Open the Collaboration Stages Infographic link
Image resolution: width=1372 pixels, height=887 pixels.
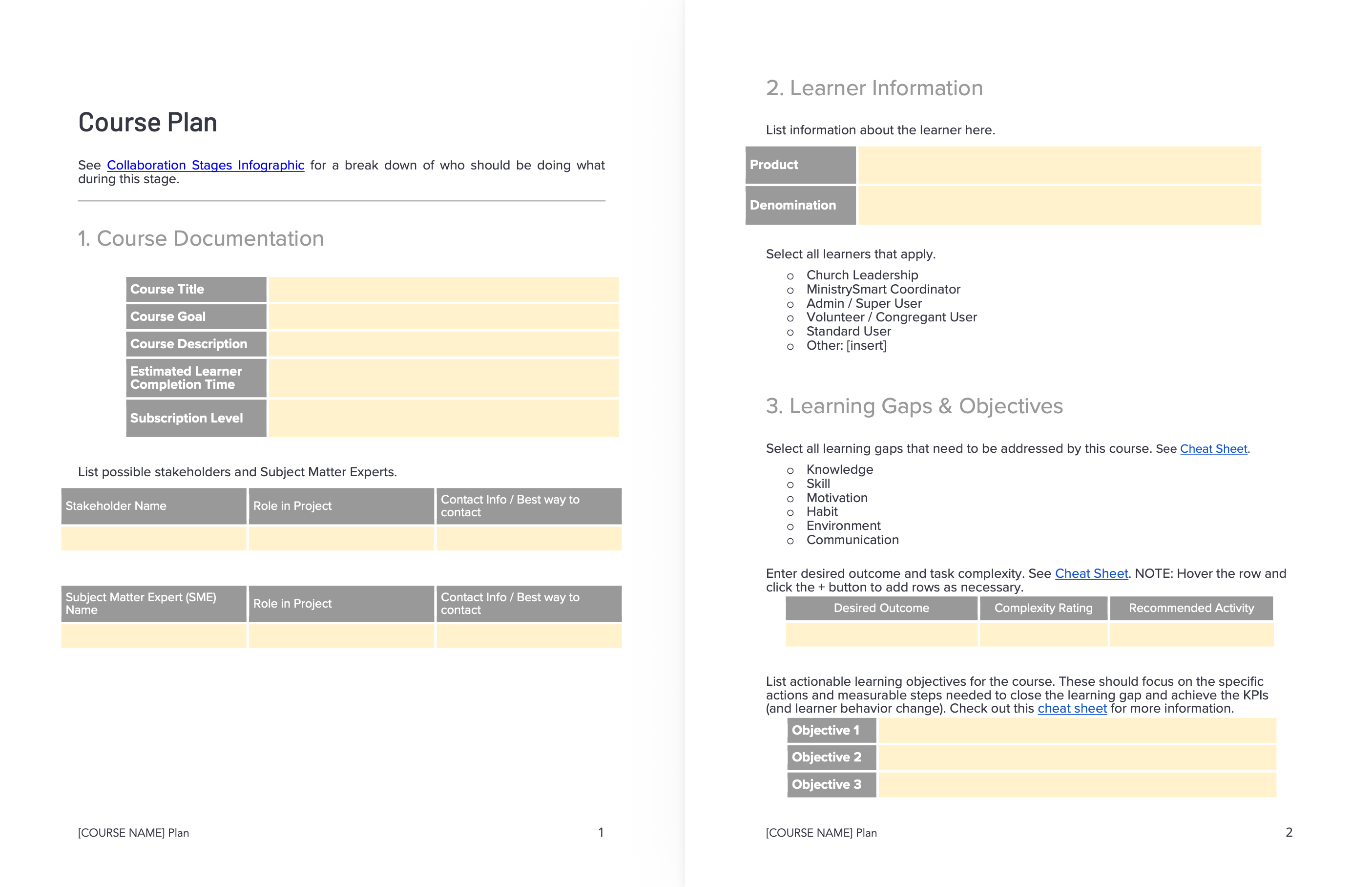click(x=206, y=165)
